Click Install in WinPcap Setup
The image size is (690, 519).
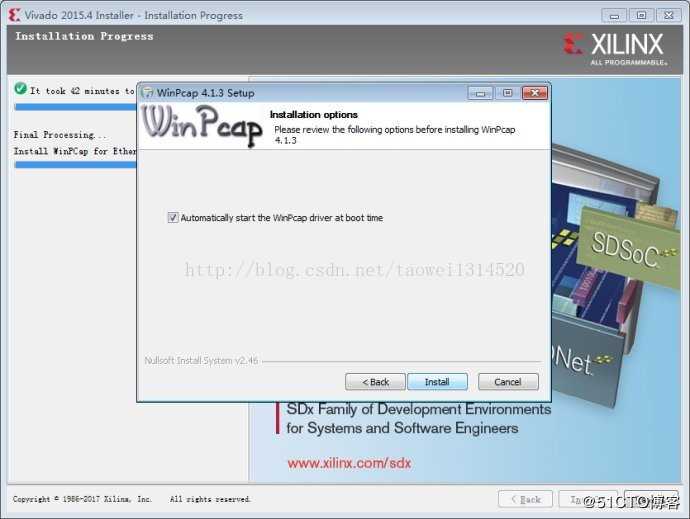coord(437,382)
